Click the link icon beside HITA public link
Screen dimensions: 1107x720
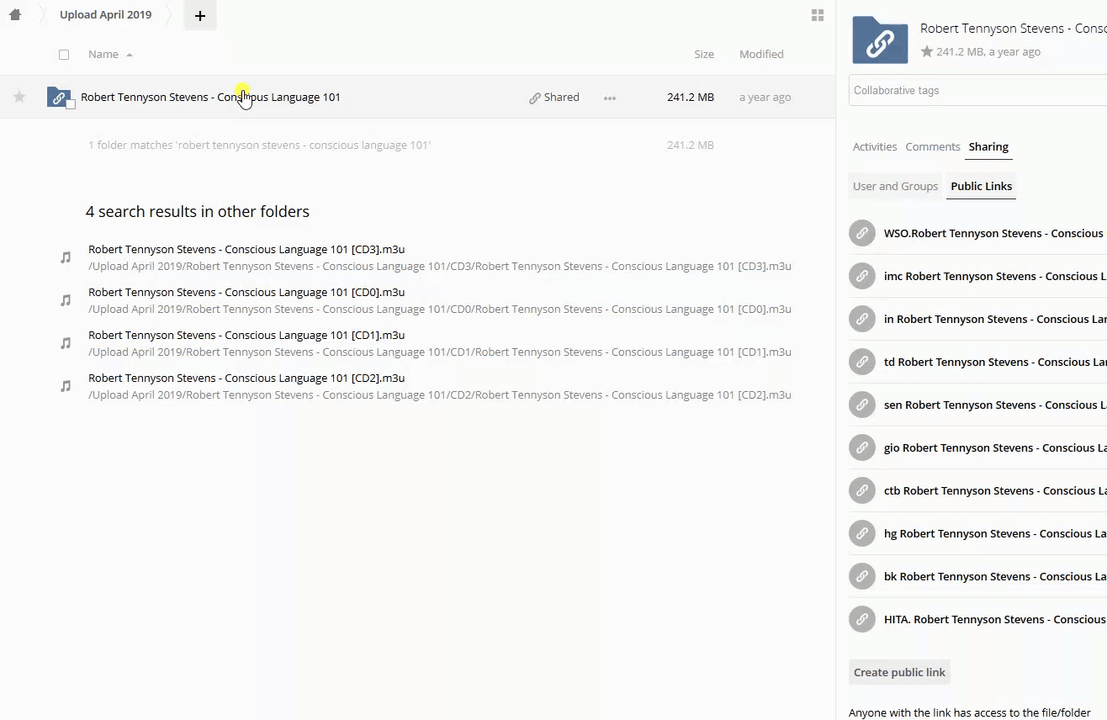862,619
